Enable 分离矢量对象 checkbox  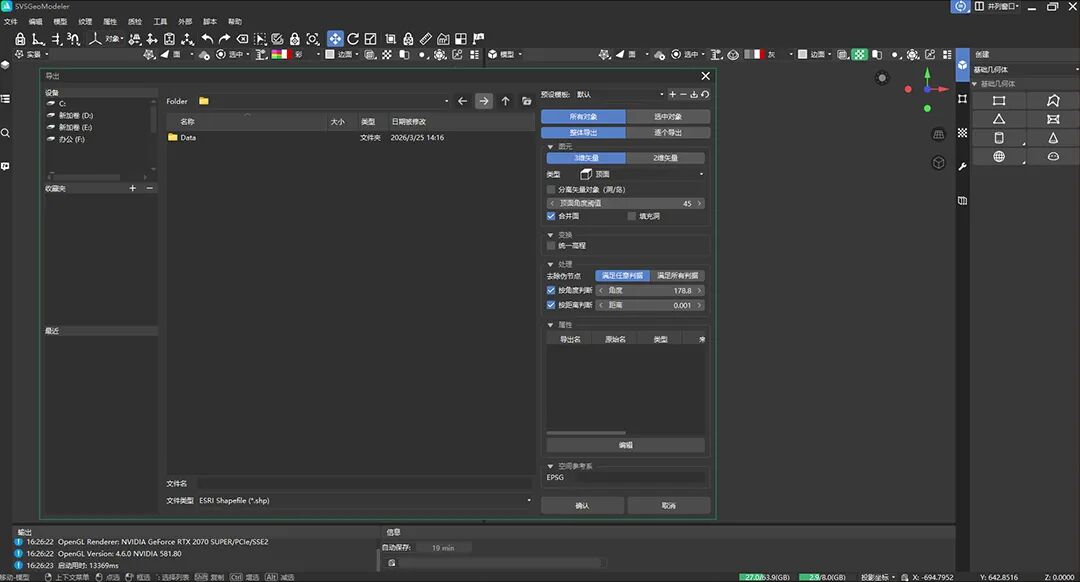click(x=551, y=189)
